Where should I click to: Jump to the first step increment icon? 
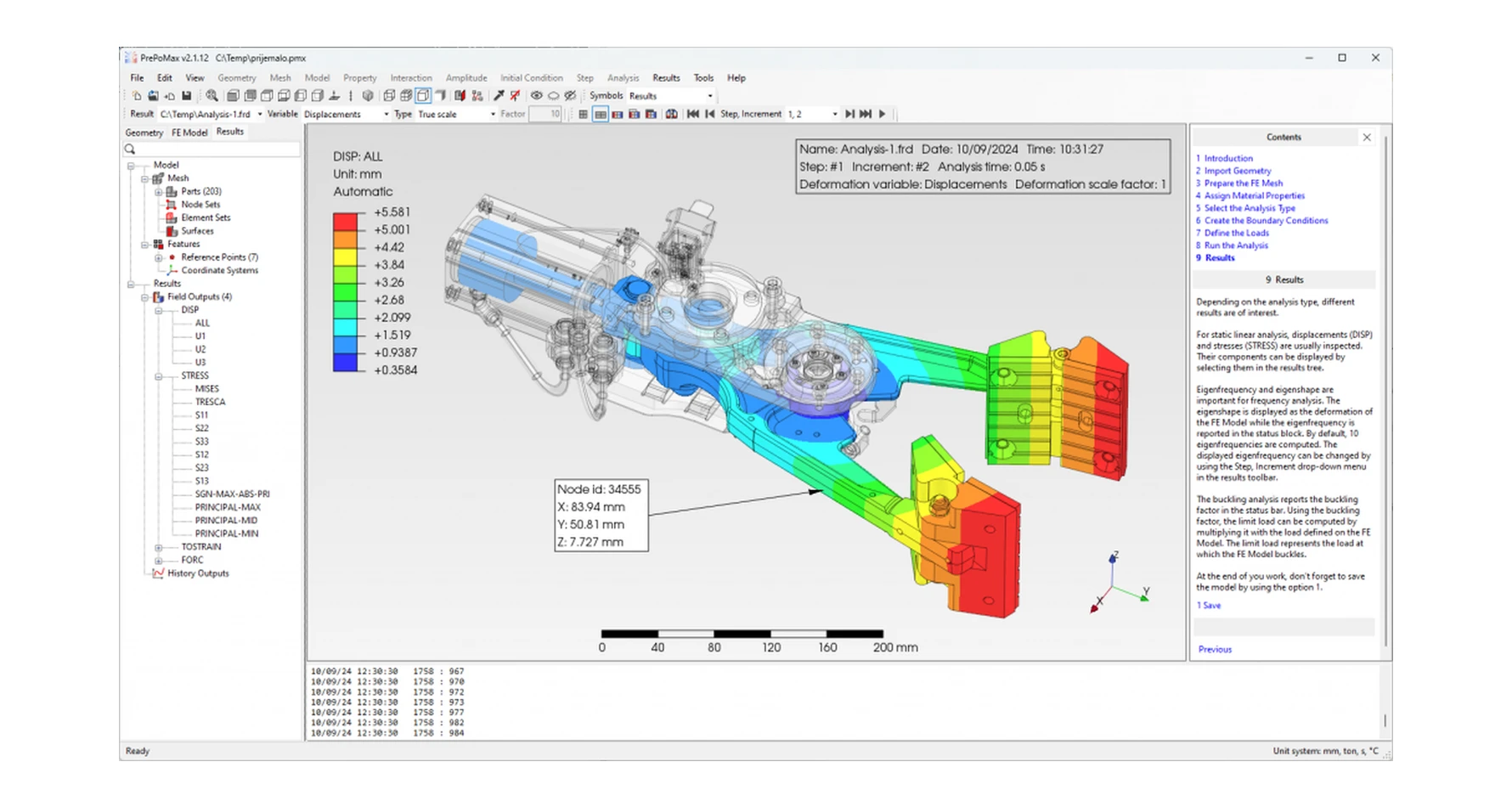point(692,114)
